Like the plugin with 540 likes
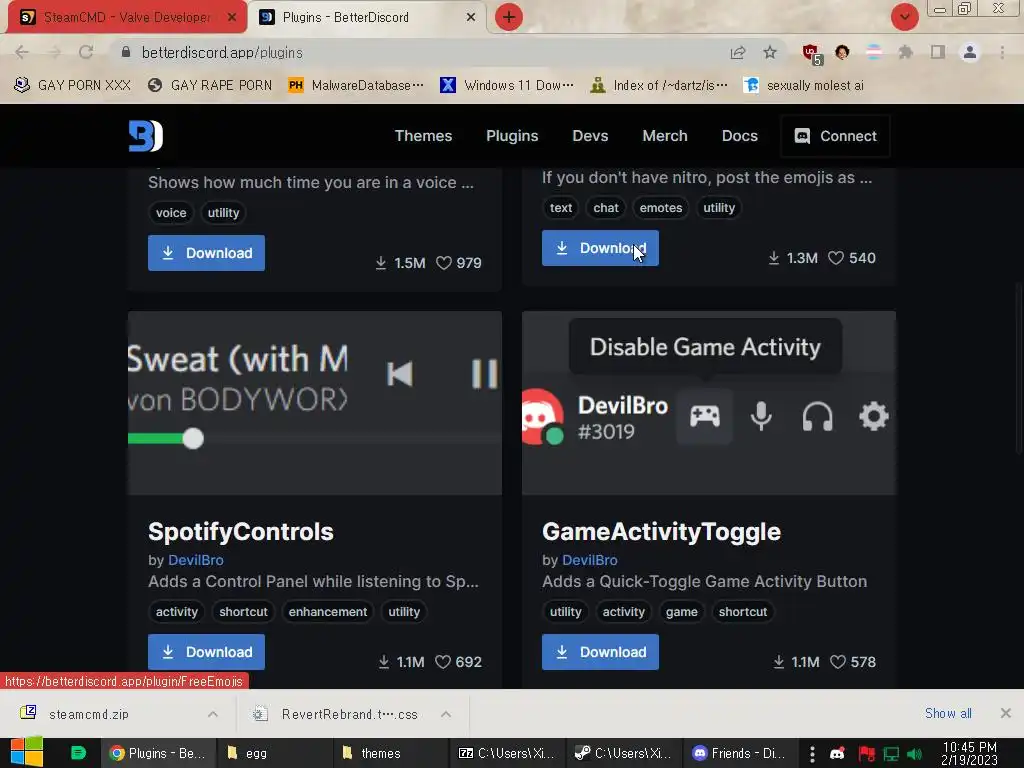Viewport: 1024px width, 768px height. (836, 258)
